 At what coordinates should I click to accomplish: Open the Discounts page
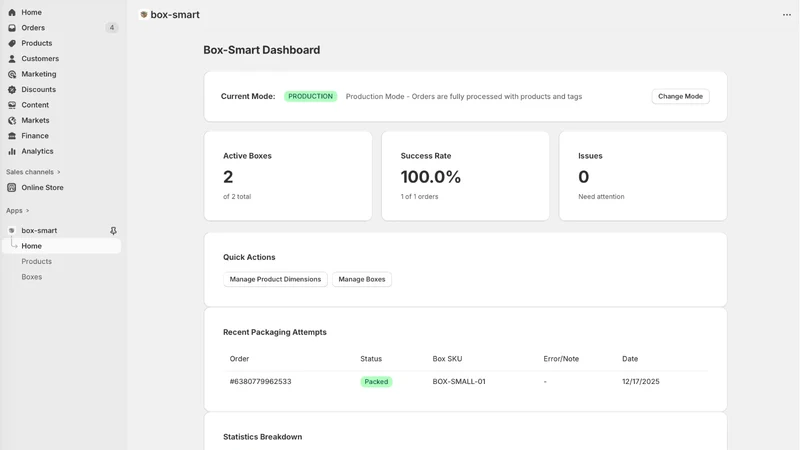tap(39, 89)
